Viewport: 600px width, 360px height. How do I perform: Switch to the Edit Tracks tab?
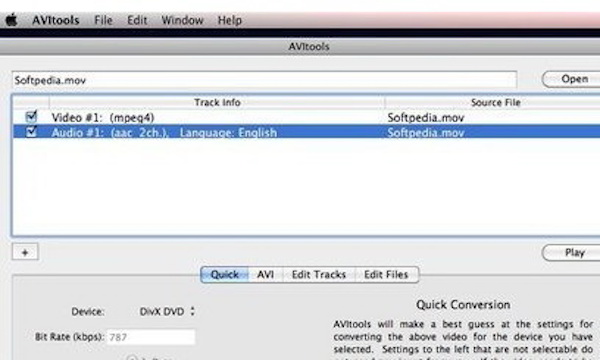click(319, 275)
